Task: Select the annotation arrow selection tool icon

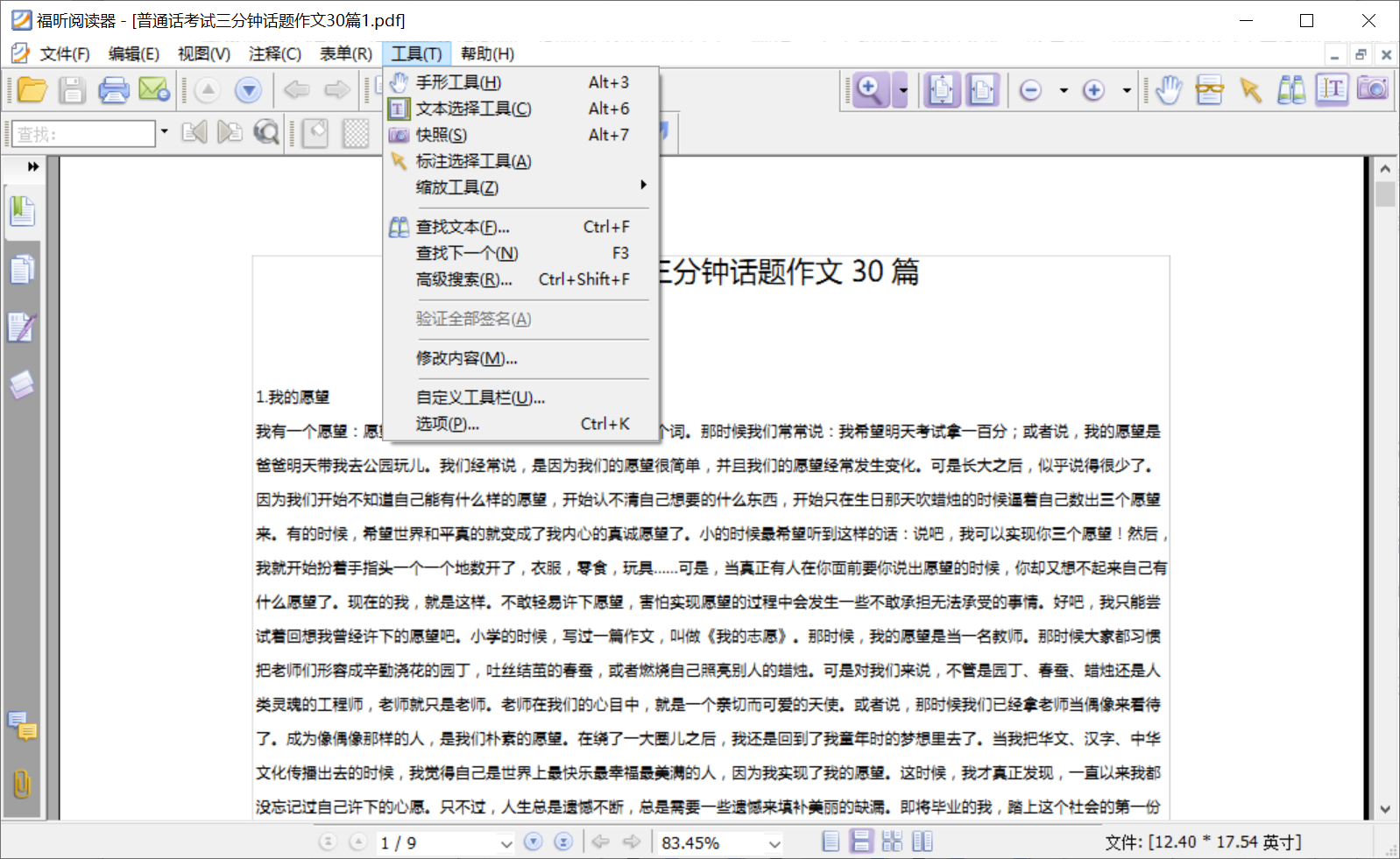Action: click(1250, 89)
